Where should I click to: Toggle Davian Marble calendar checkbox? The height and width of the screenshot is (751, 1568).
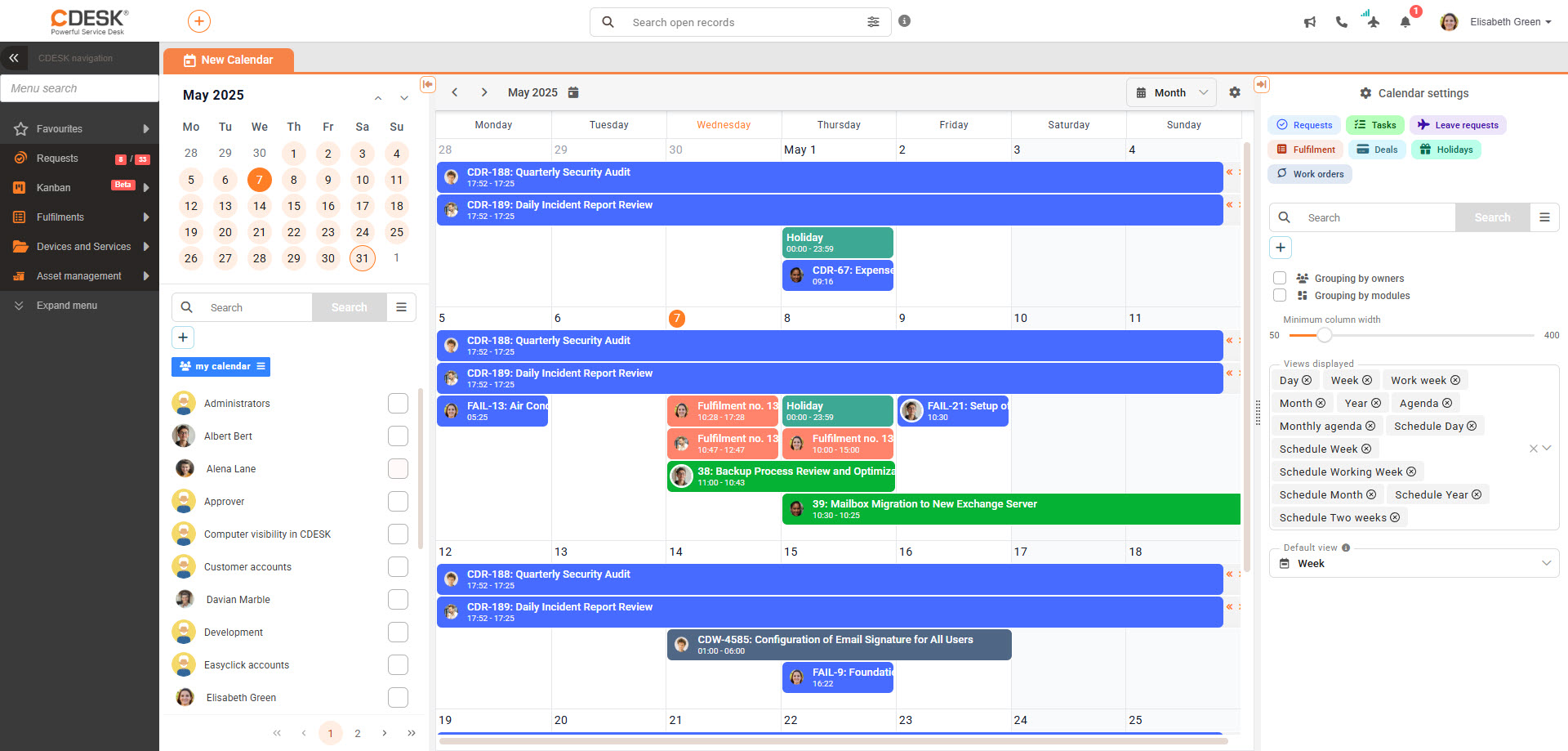click(x=398, y=600)
